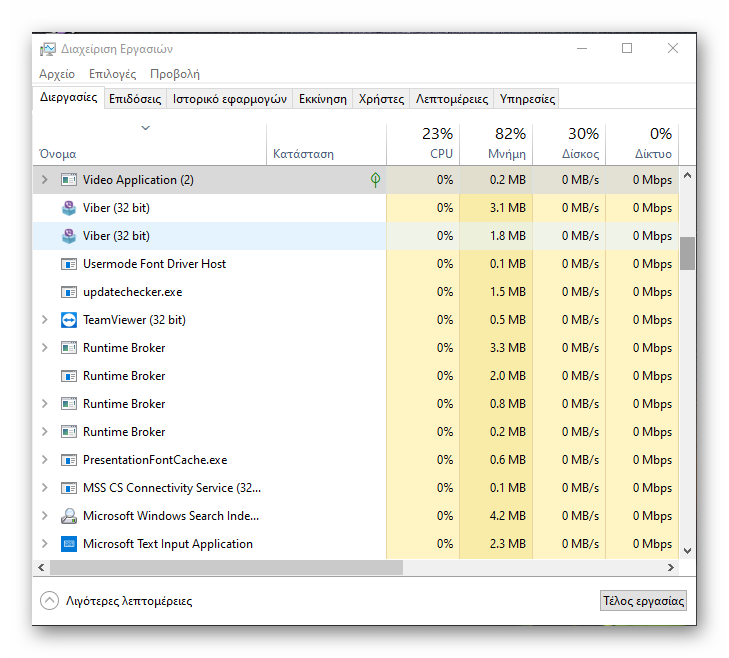Click the 2.3 MB memory value
Viewport: 729px width, 658px height.
[507, 544]
